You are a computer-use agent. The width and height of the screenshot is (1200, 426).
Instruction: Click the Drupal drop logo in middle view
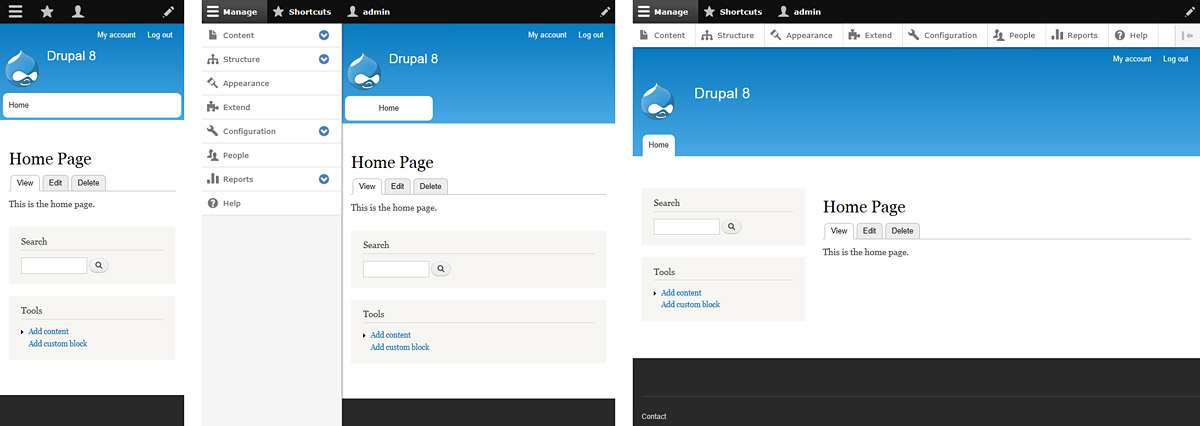(364, 74)
